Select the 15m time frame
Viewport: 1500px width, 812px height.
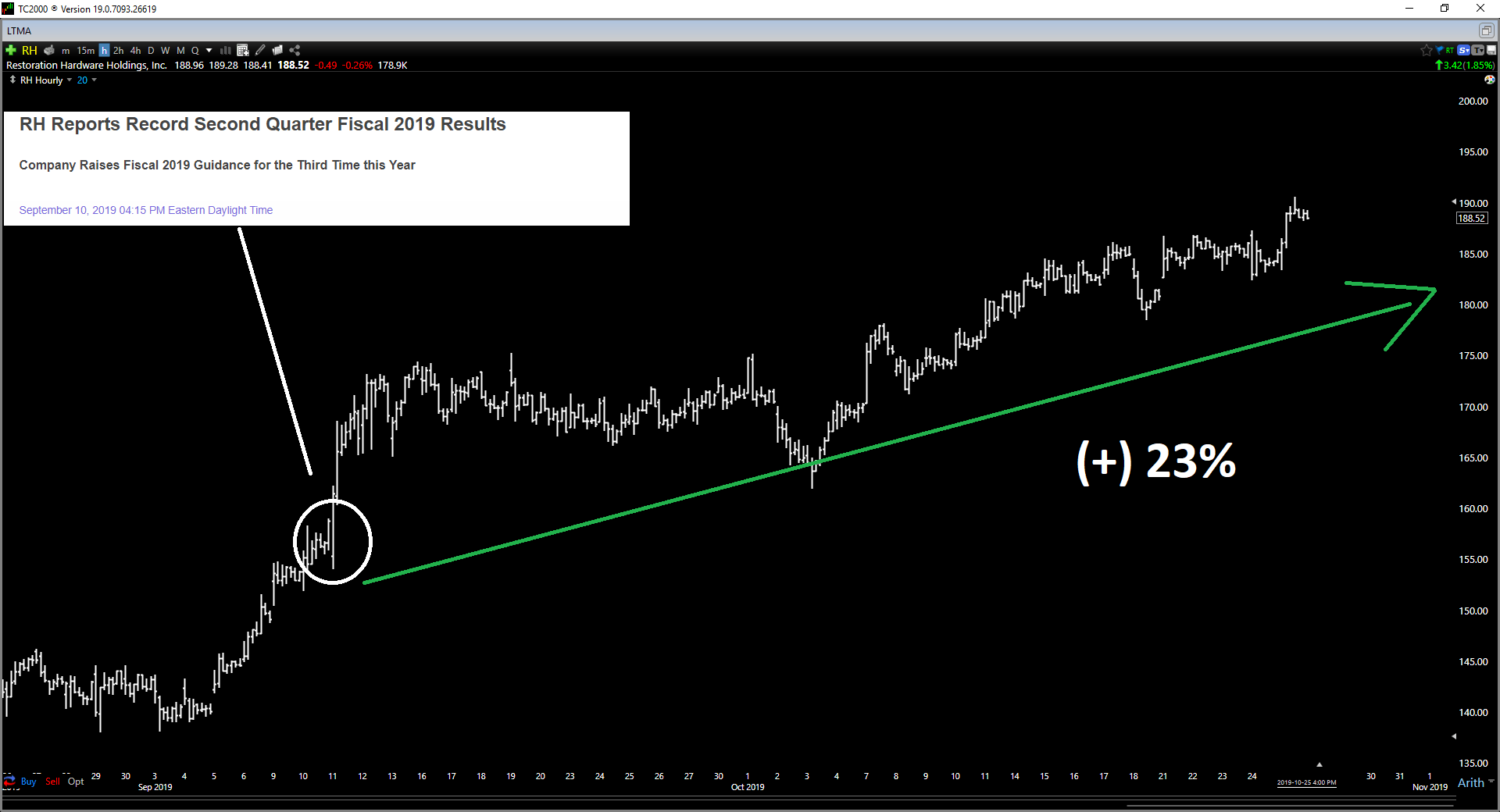[85, 51]
